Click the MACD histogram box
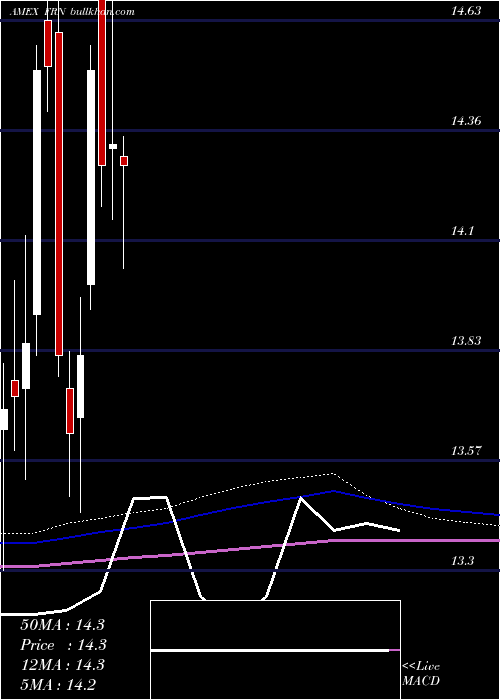This screenshot has width=500, height=700. click(275, 650)
